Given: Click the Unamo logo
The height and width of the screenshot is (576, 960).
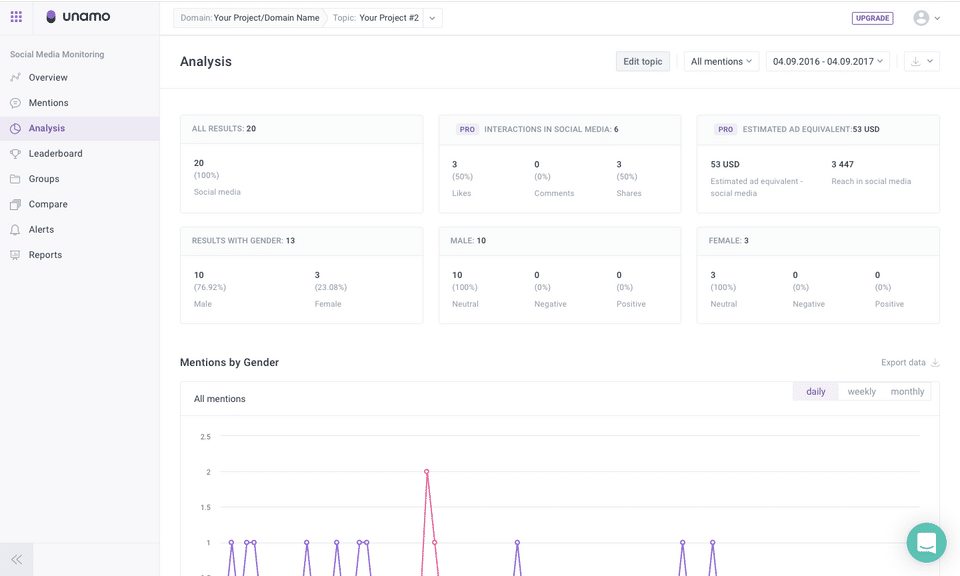Looking at the screenshot, I should coord(76,17).
